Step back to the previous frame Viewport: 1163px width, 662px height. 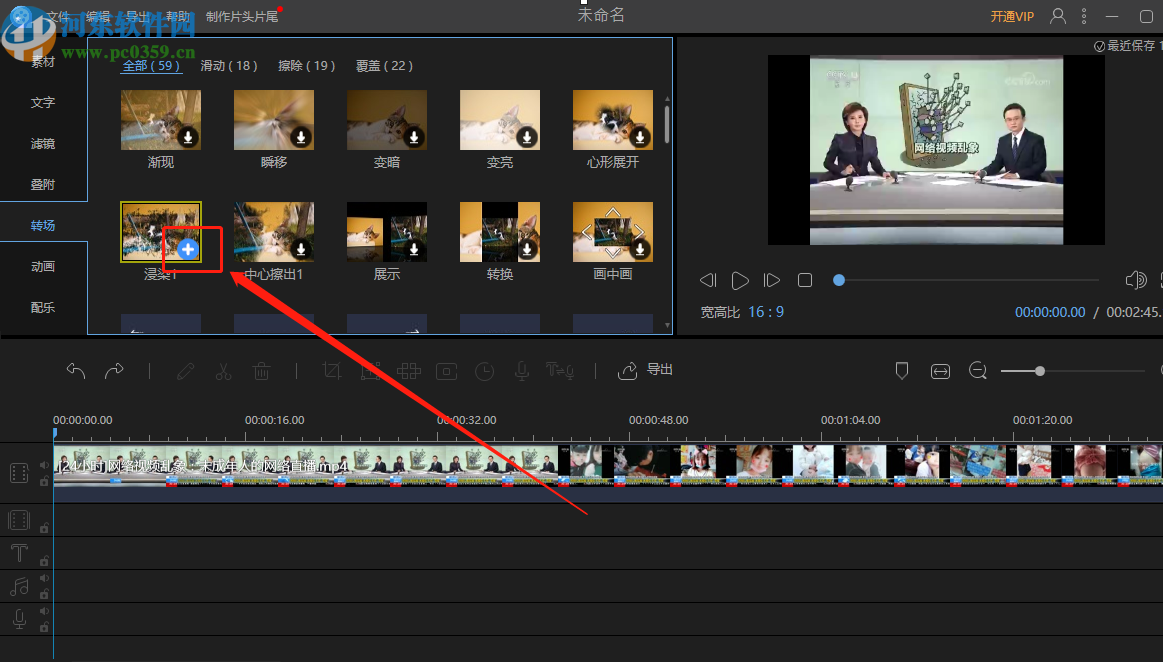point(708,280)
